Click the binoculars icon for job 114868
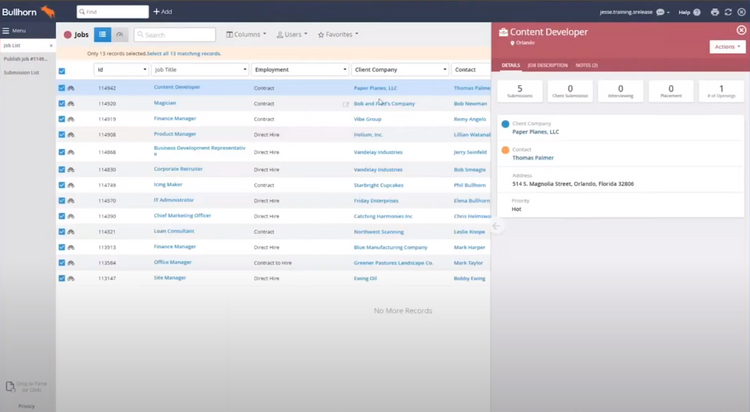The height and width of the screenshot is (412, 750). [71, 152]
